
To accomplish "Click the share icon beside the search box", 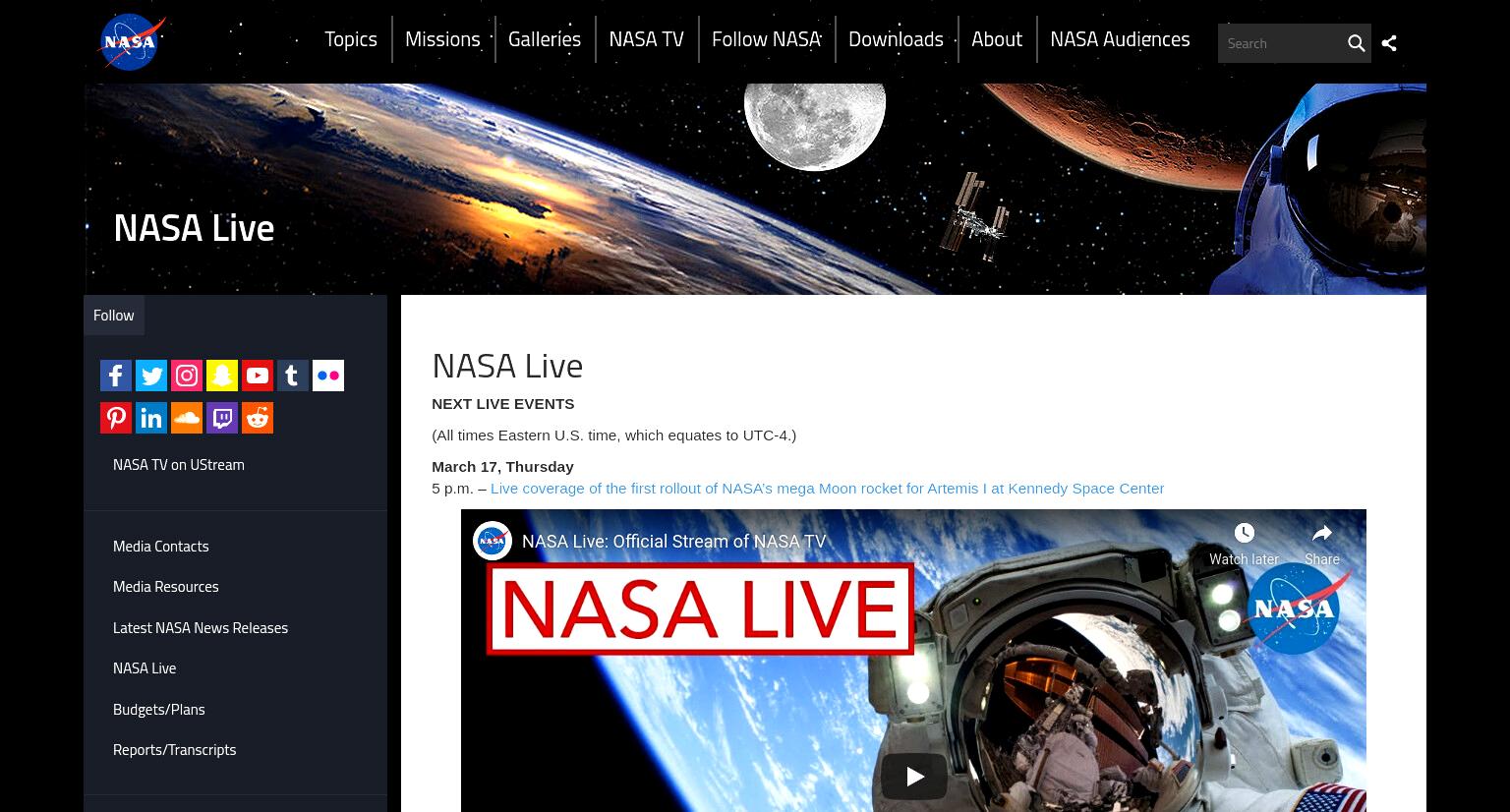I will pos(1389,43).
